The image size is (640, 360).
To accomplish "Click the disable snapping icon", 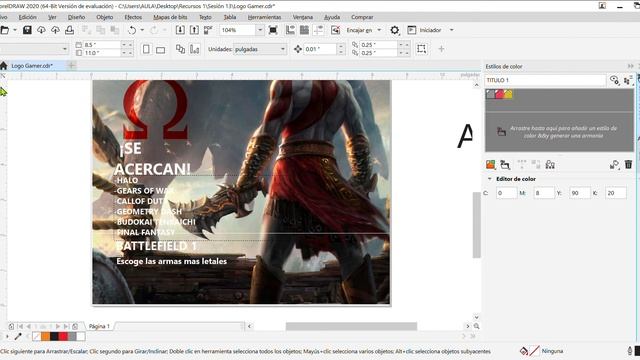I will click(x=335, y=30).
